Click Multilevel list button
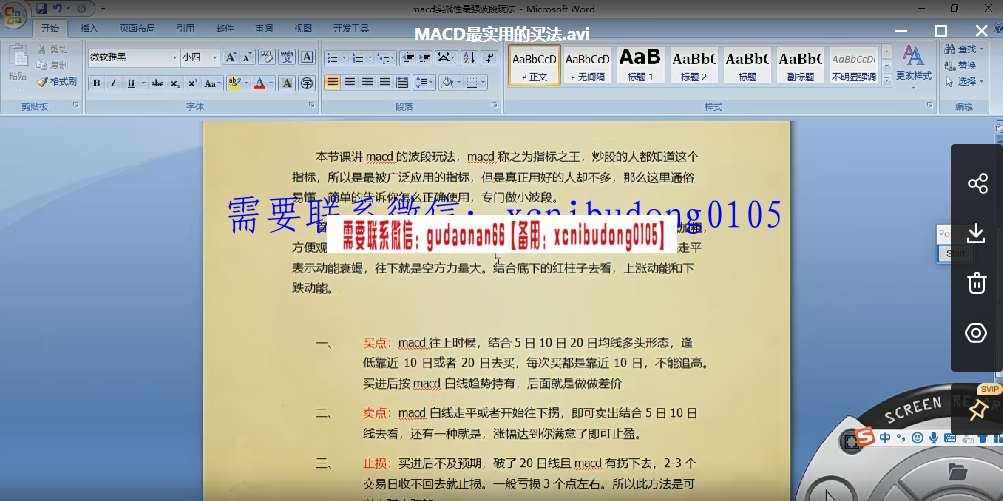This screenshot has height=501, width=1003. point(386,58)
